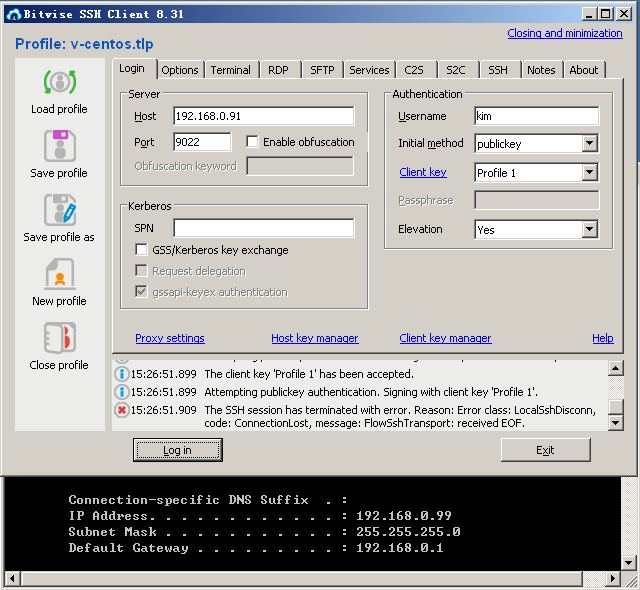The height and width of the screenshot is (590, 640).
Task: Enable obfuscation checkbox
Action: 252,142
